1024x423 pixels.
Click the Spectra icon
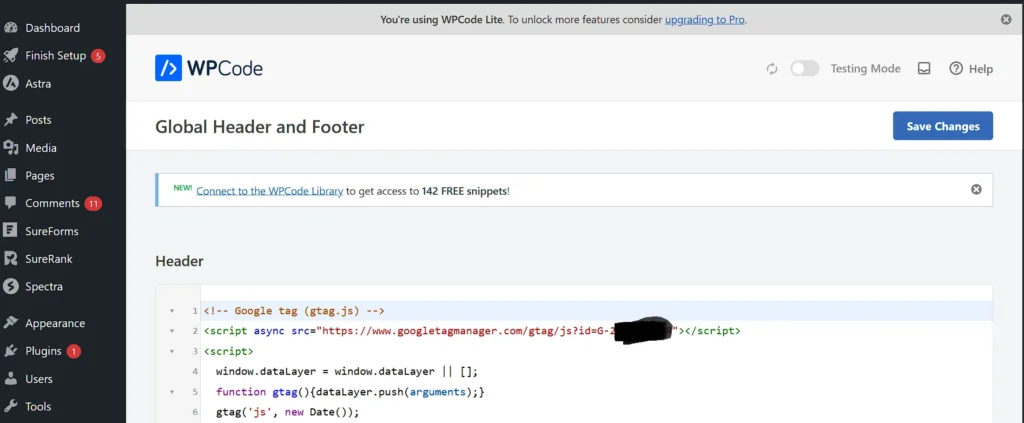(x=10, y=287)
